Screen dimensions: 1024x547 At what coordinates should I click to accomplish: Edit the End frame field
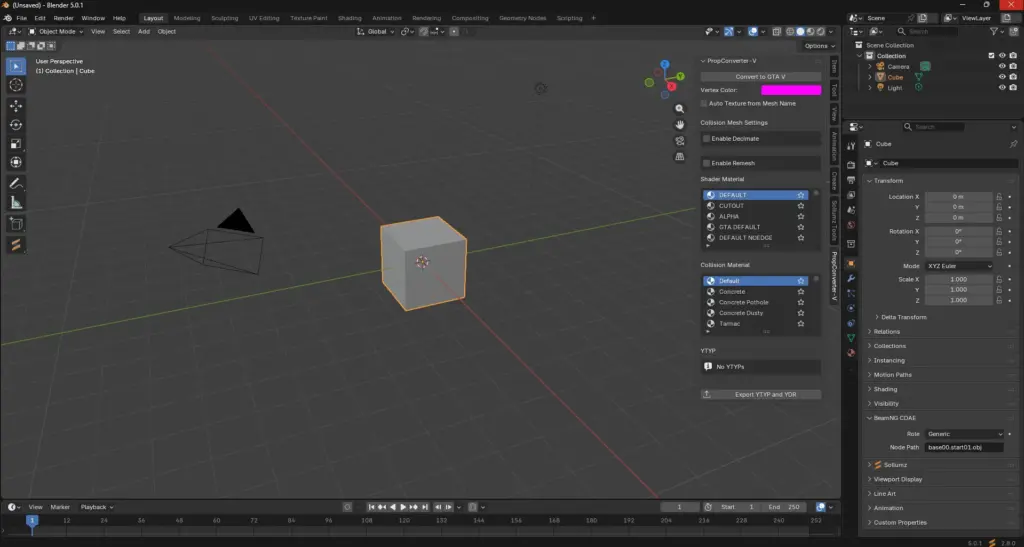[784, 507]
